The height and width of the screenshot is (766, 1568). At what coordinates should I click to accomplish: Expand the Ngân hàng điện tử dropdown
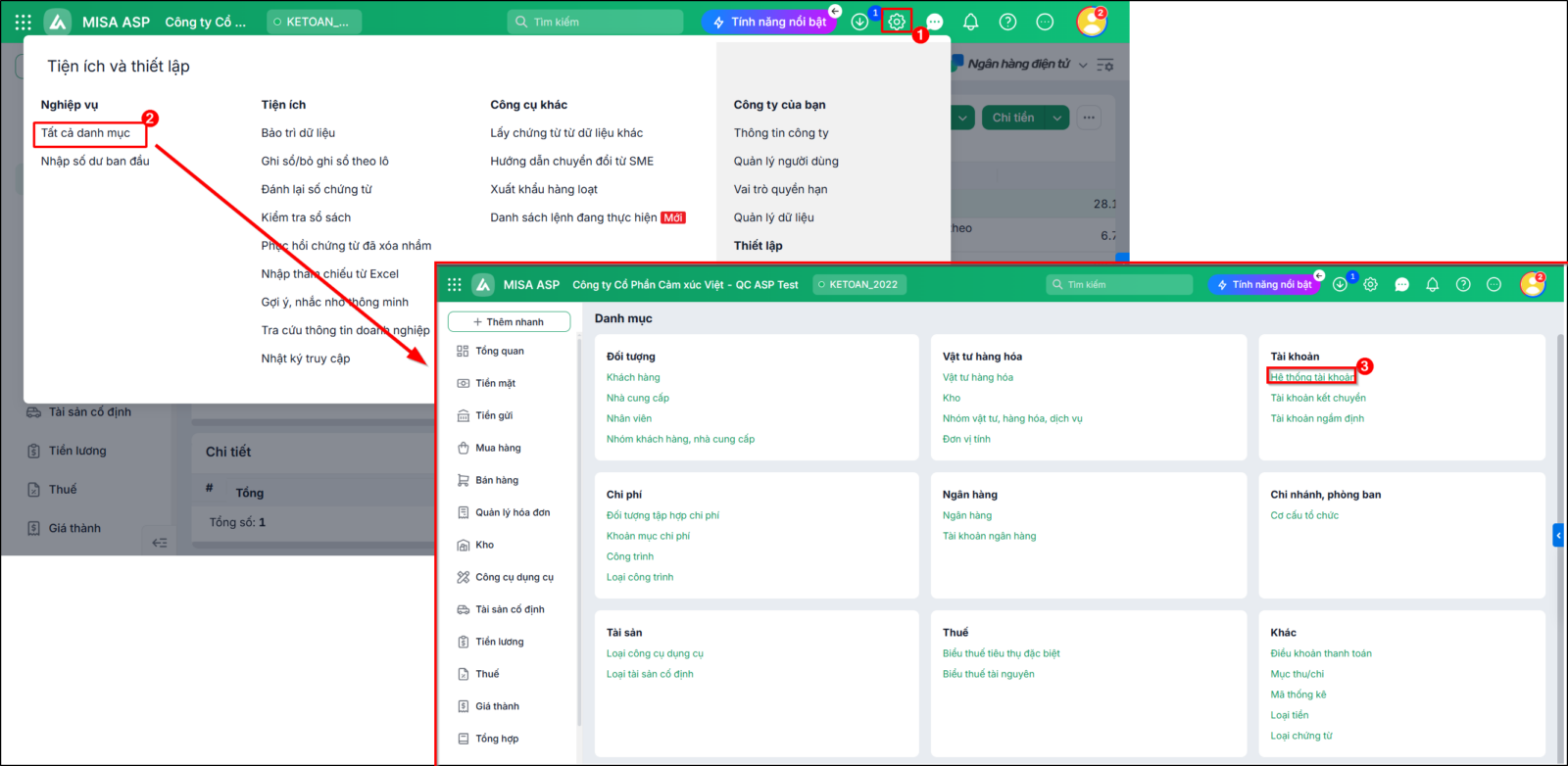point(1083,65)
